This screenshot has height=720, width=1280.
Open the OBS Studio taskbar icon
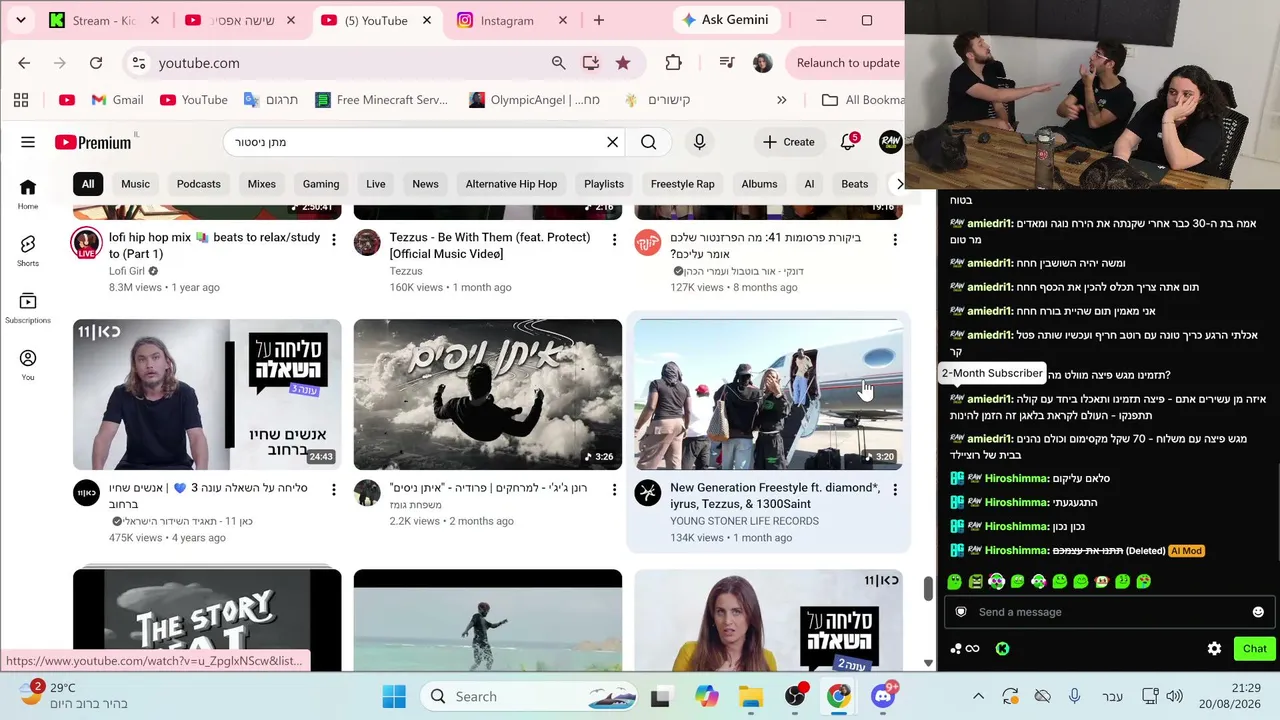pyautogui.click(x=796, y=696)
